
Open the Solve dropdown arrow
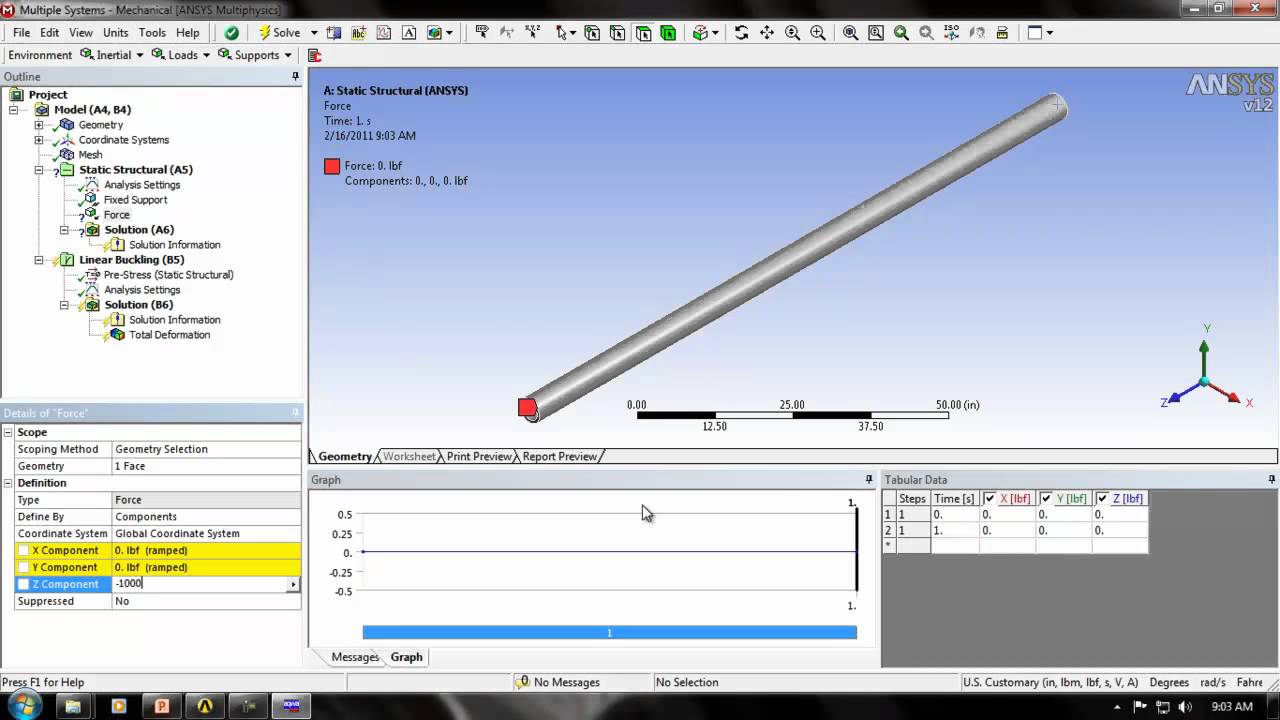click(x=314, y=33)
